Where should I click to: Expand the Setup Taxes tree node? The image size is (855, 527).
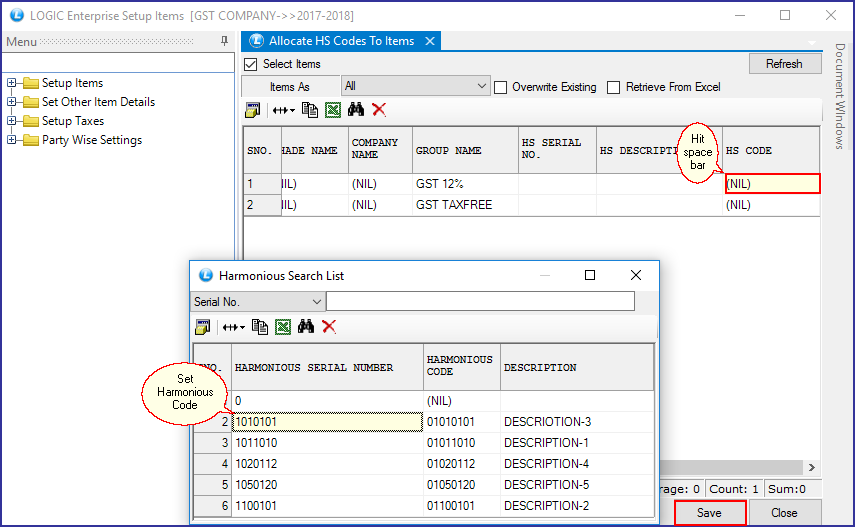point(12,121)
